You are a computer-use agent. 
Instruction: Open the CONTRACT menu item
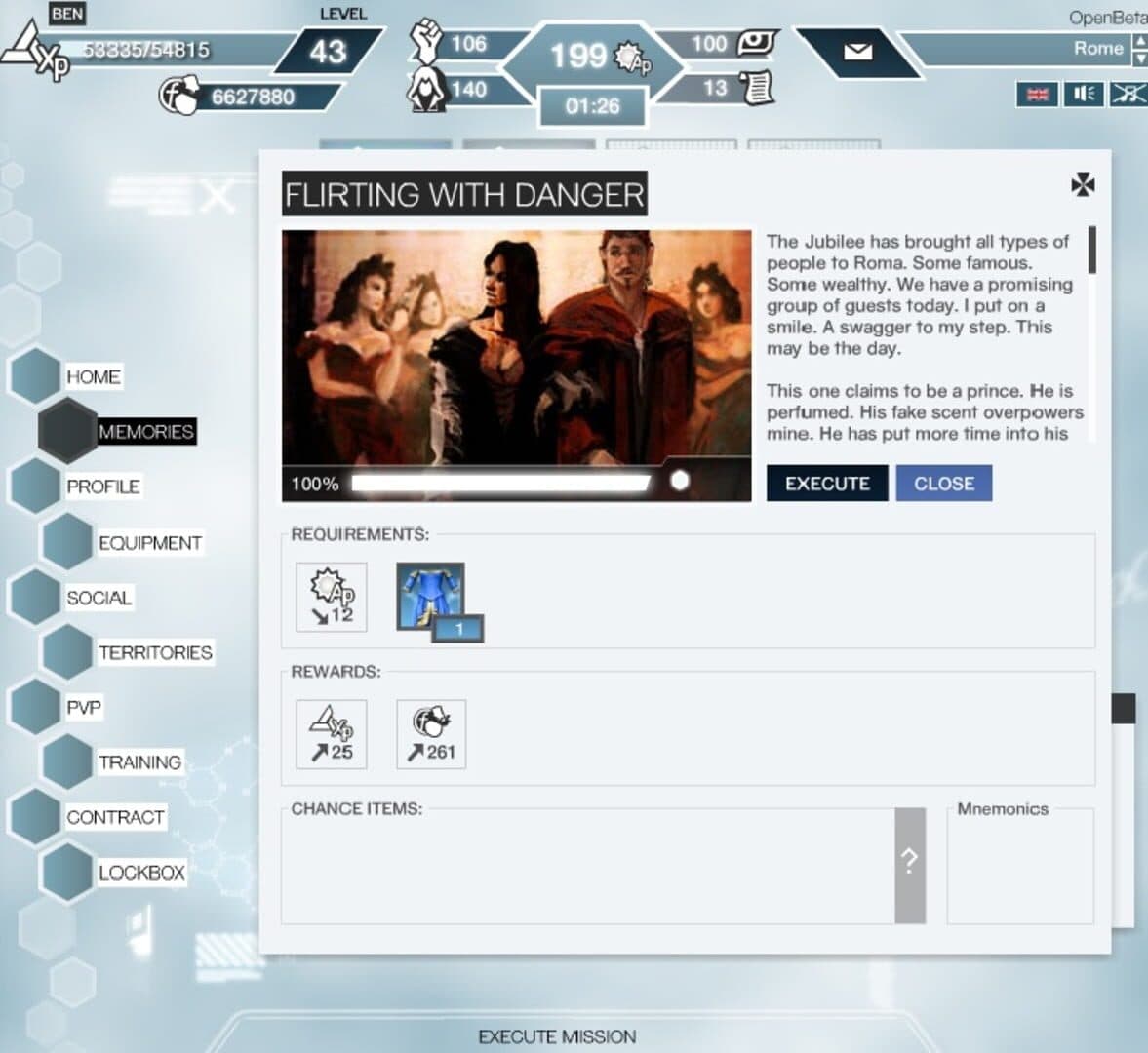116,817
